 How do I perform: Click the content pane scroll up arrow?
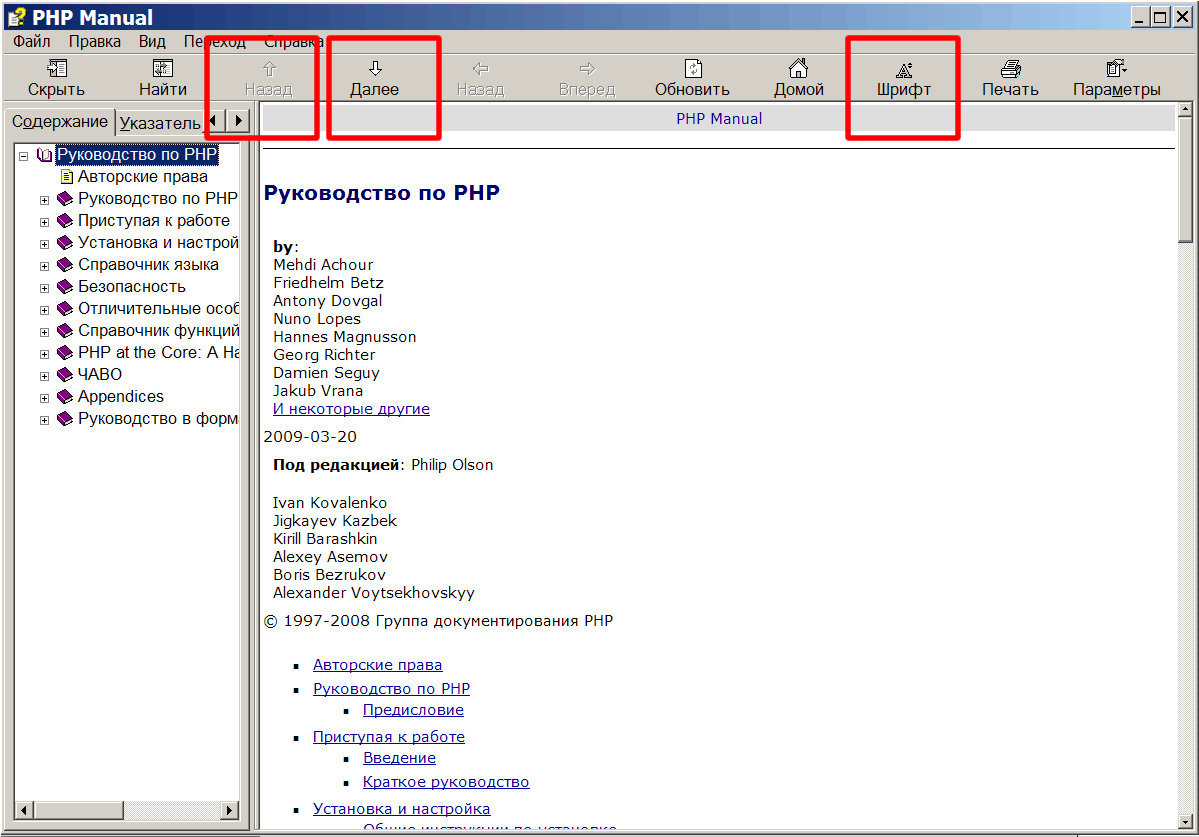click(1185, 109)
